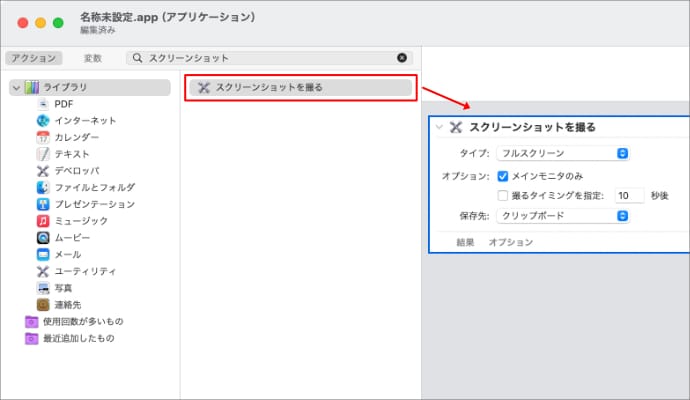This screenshot has height=400, width=690.
Task: Click the ファイルとフォルダ Finder icon
Action: tap(43, 187)
